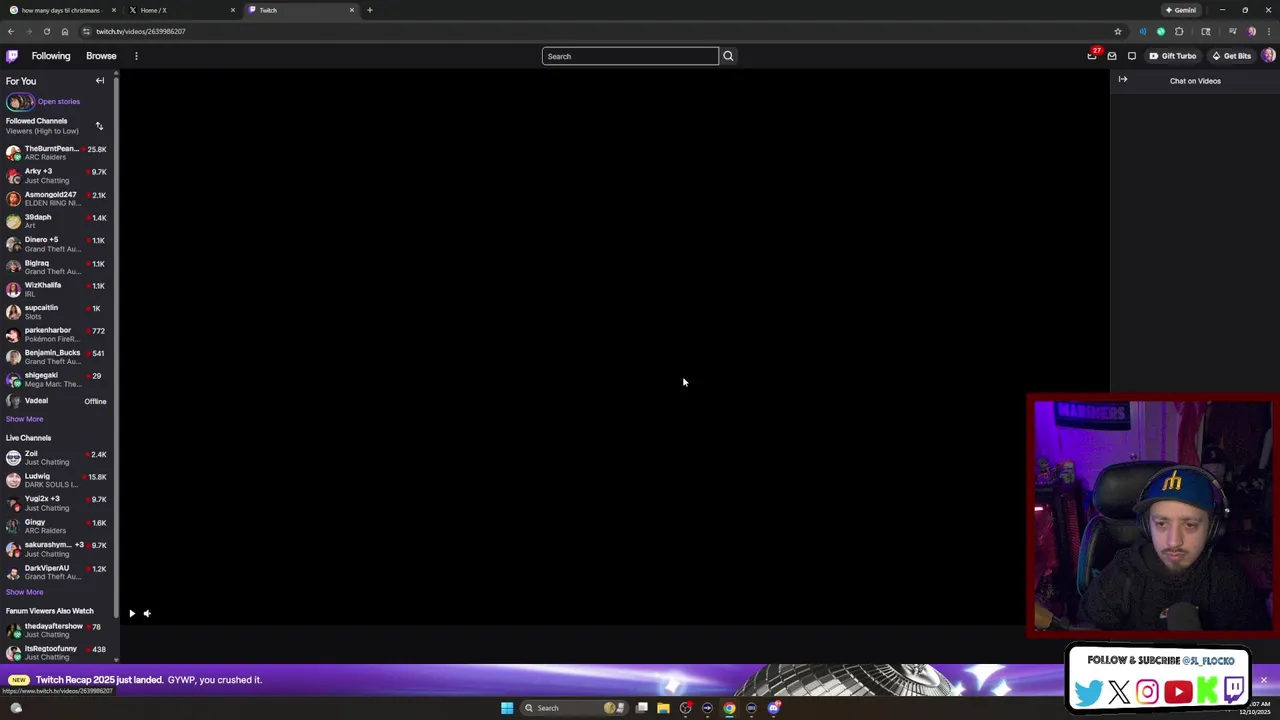Open DarkViperAU channel

click(x=57, y=572)
